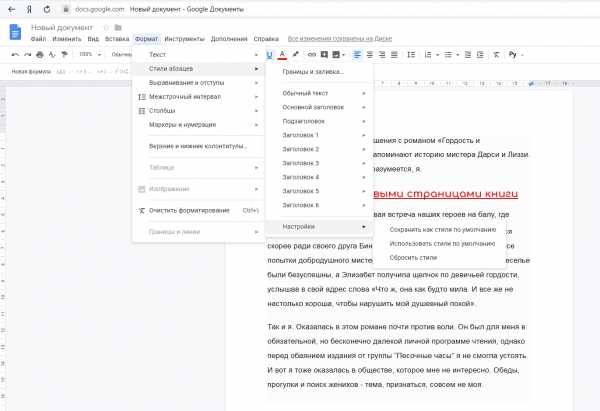Open the Справка menu
The image size is (600, 411).
point(266,39)
